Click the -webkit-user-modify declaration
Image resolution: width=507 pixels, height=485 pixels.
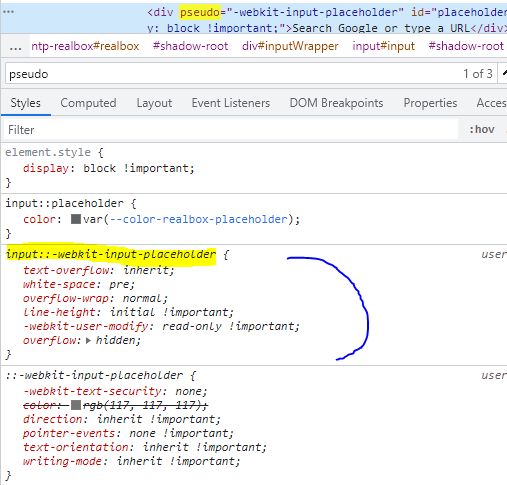[x=161, y=326]
